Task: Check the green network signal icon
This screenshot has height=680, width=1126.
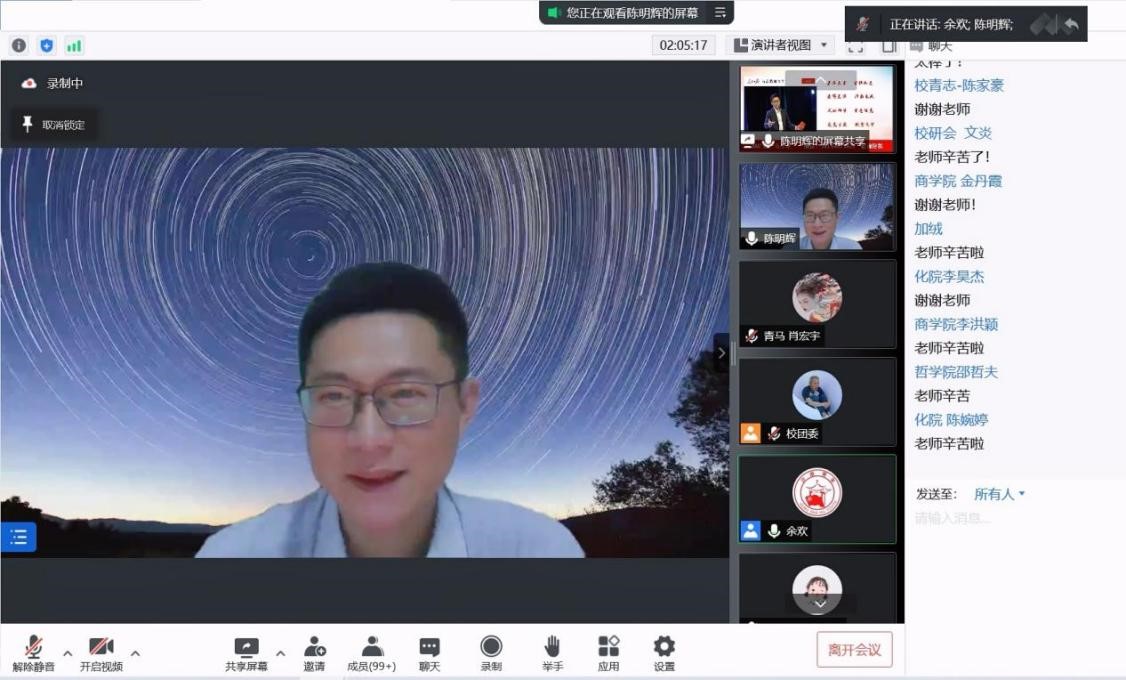Action: [x=74, y=46]
